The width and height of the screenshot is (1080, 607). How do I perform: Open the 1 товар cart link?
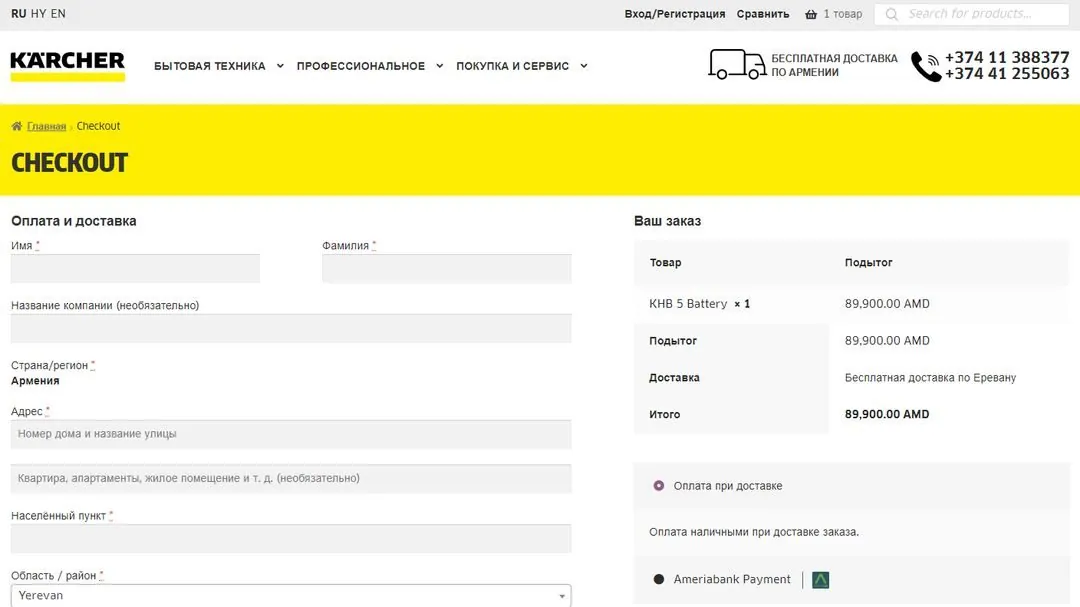point(842,14)
